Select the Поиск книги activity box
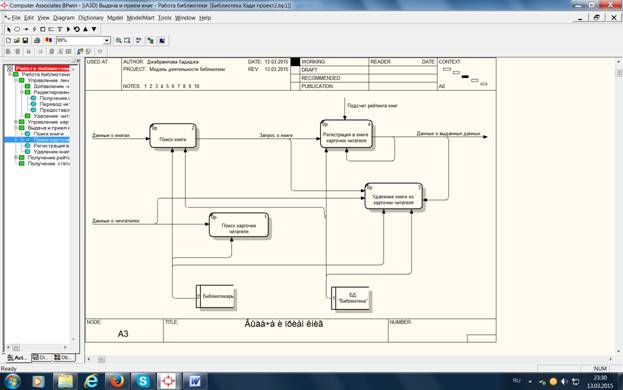This screenshot has height=390, width=623. pyautogui.click(x=173, y=136)
